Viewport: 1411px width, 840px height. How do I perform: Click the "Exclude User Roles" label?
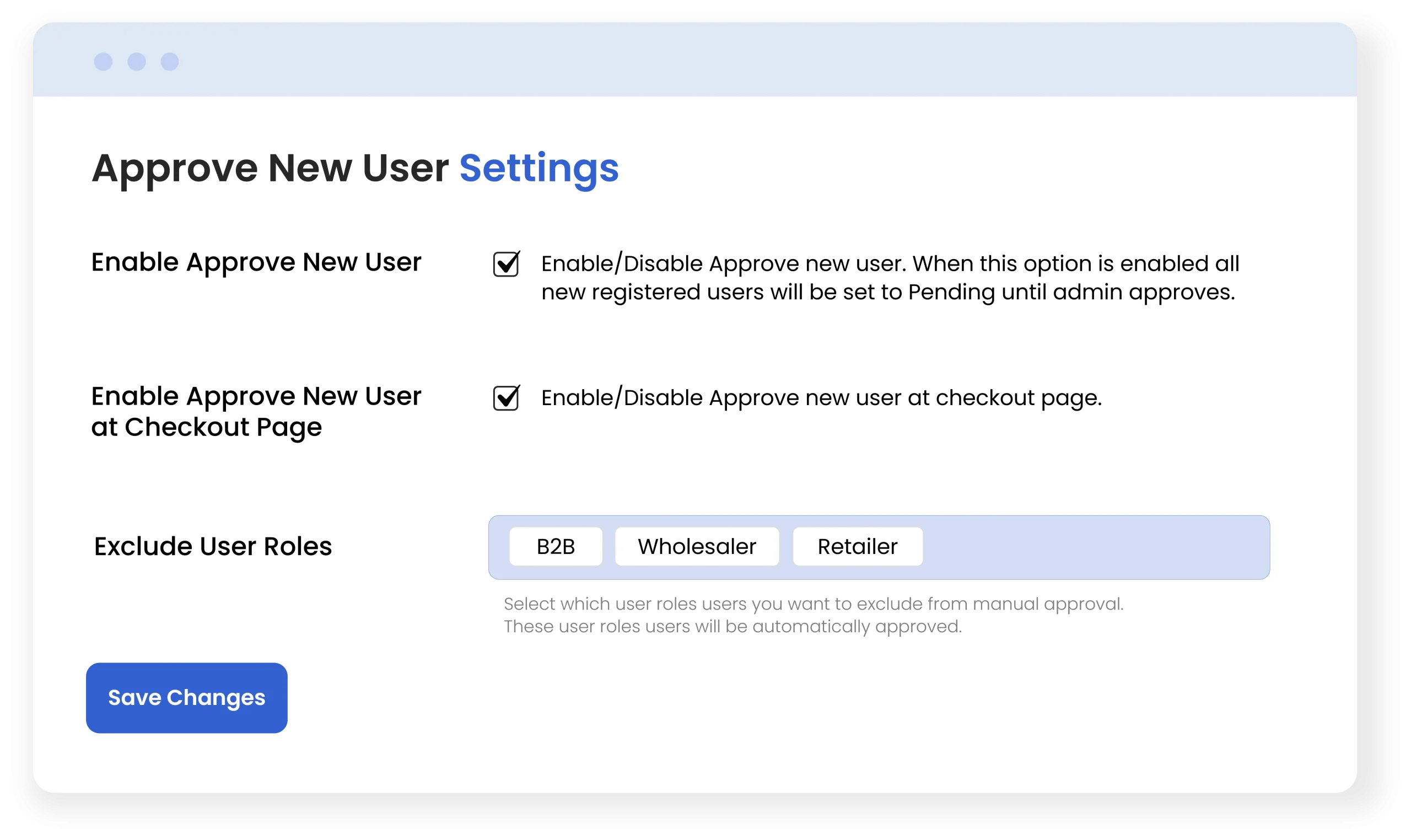coord(213,547)
